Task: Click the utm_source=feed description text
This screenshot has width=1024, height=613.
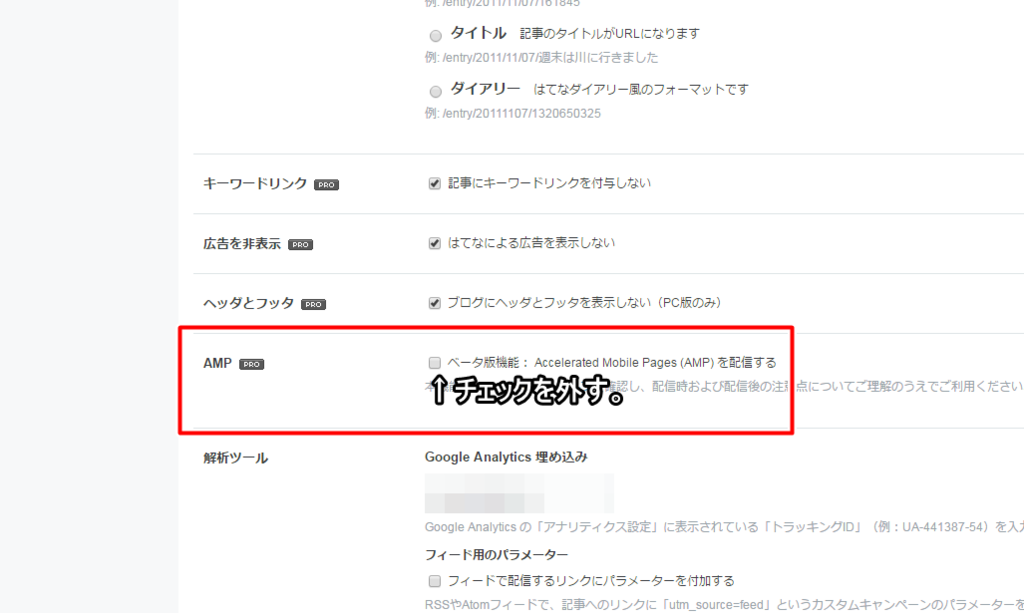Action: 724,605
